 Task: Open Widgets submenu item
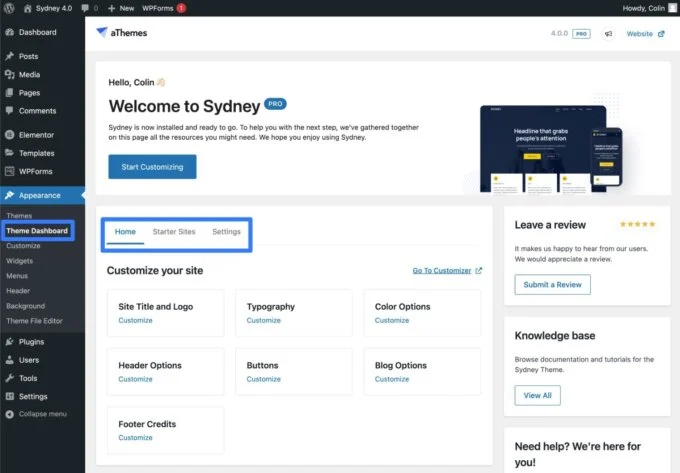click(20, 261)
